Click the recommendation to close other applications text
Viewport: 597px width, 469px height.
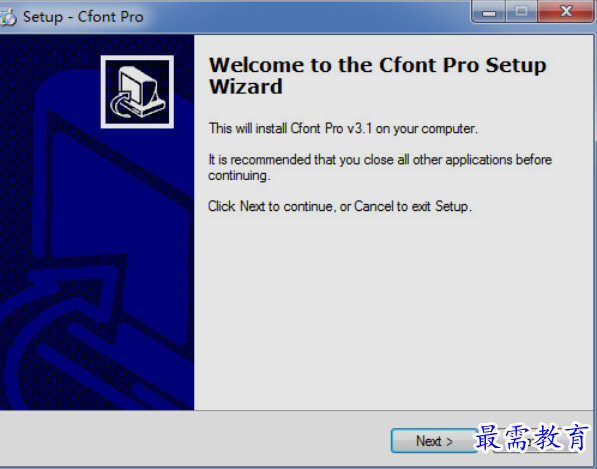coord(380,167)
